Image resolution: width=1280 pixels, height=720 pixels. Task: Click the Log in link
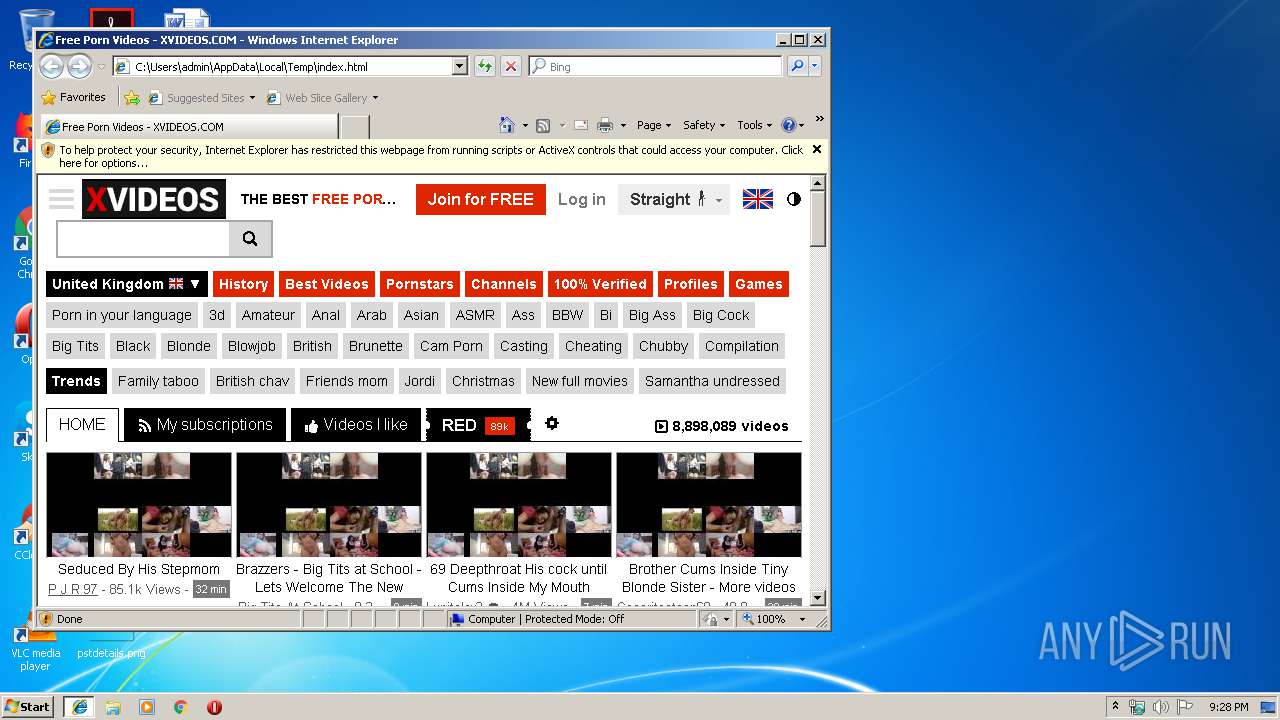point(582,199)
